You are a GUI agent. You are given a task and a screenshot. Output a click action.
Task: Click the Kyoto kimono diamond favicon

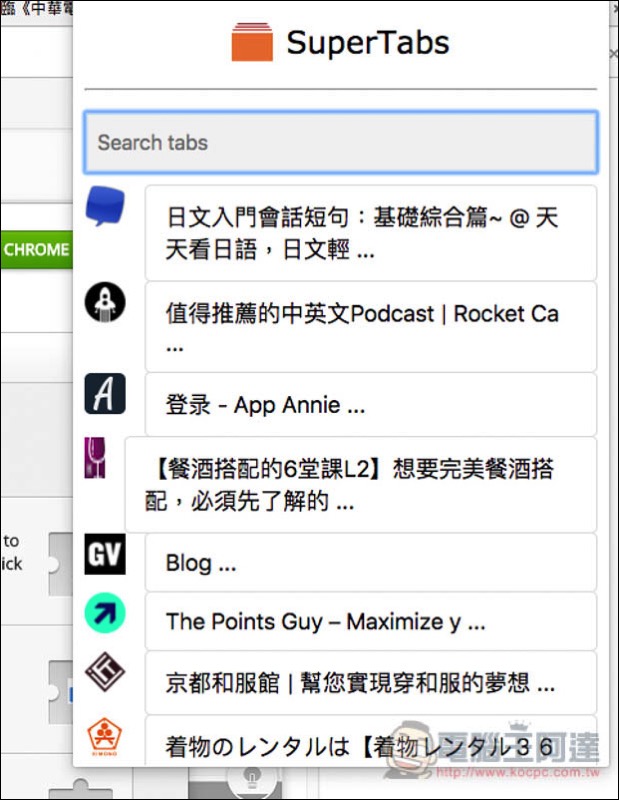coord(105,671)
